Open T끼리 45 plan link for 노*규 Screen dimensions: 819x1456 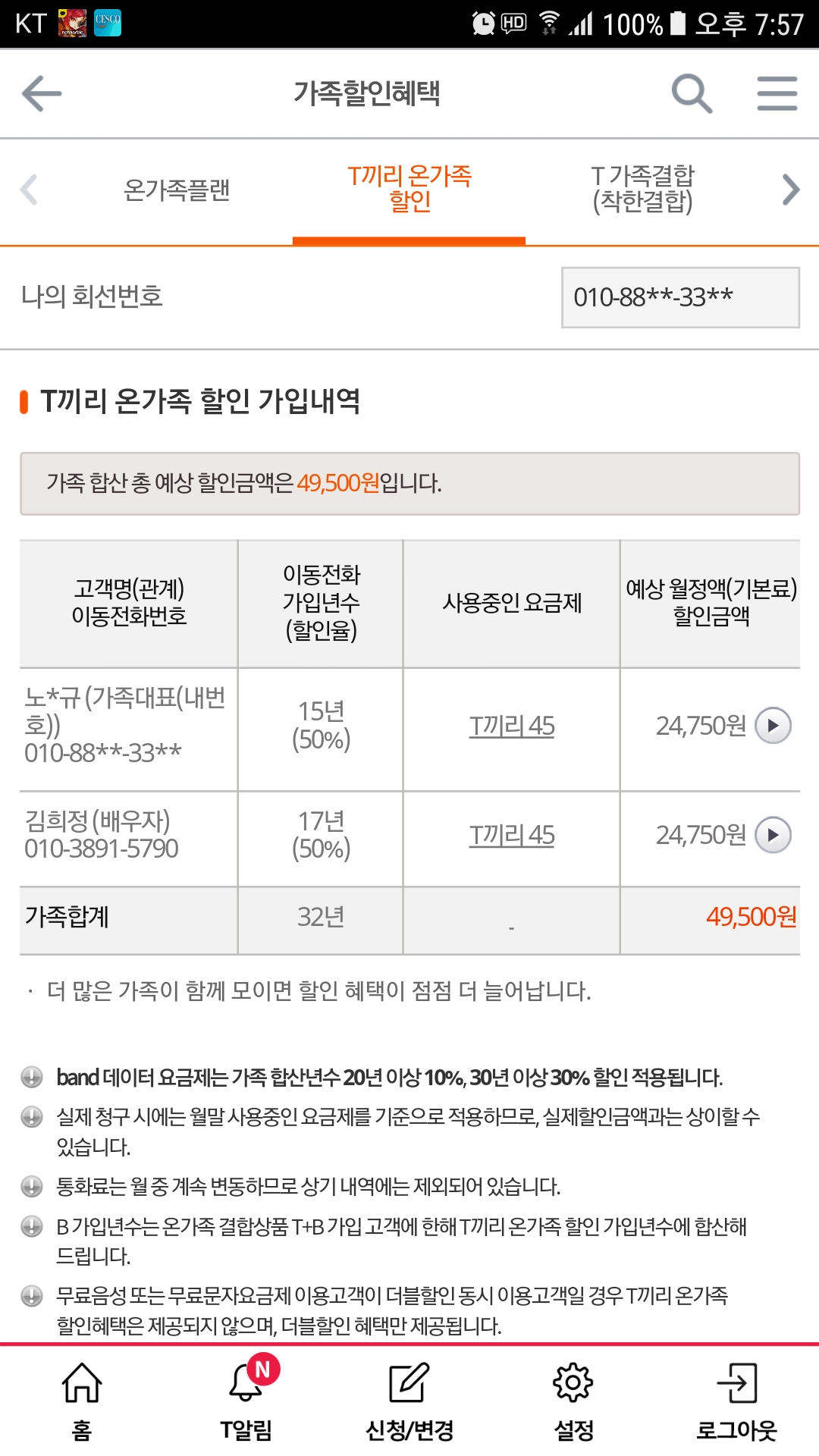[x=512, y=726]
